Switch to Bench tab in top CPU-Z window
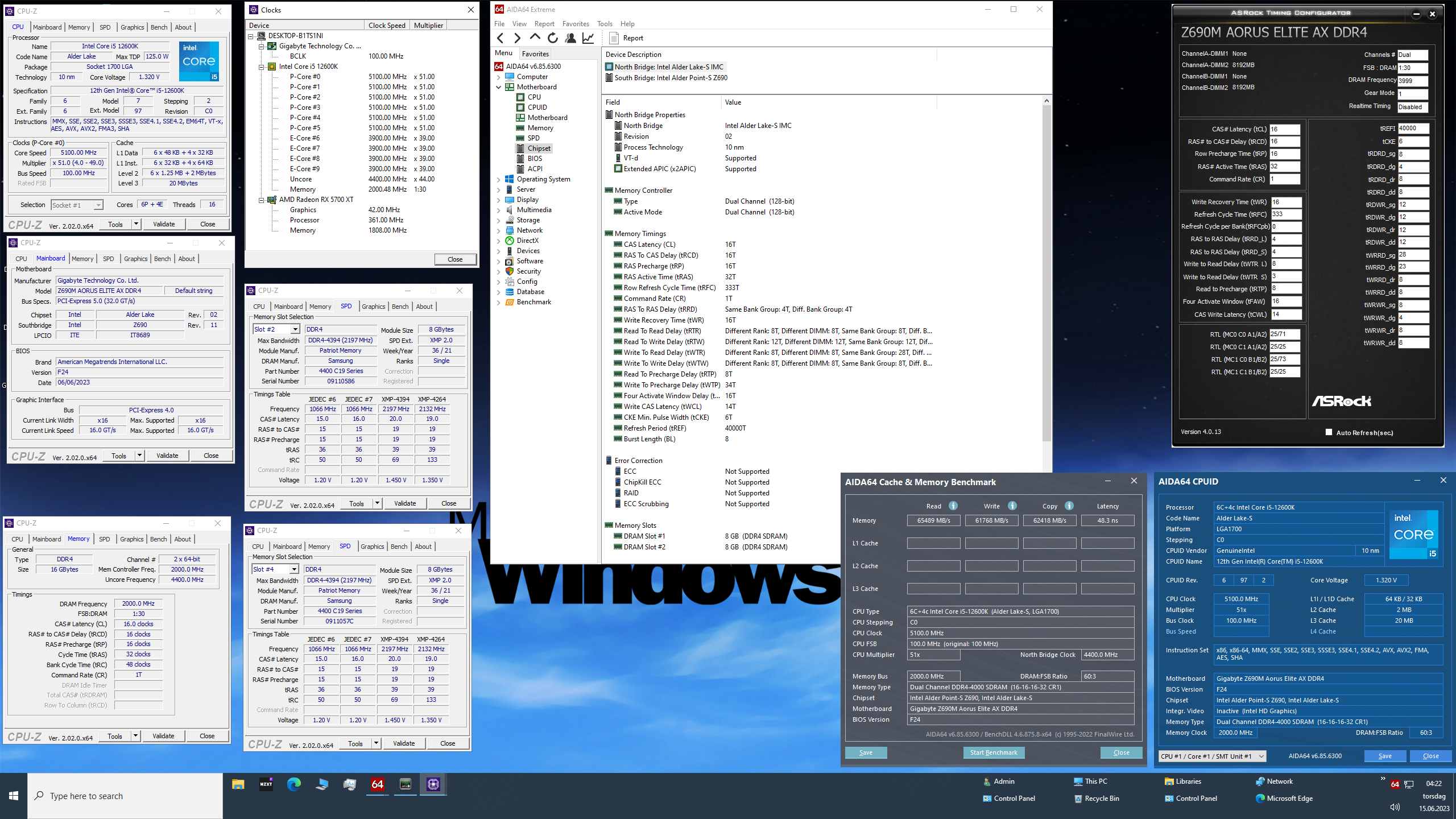Image resolution: width=1456 pixels, height=819 pixels. 159,27
